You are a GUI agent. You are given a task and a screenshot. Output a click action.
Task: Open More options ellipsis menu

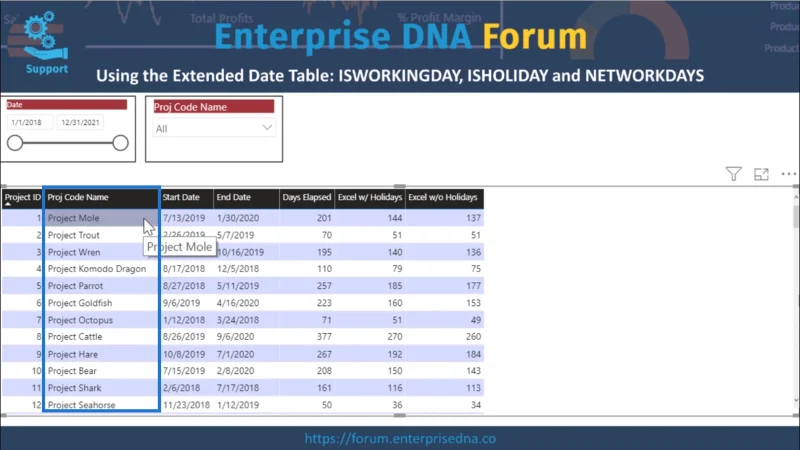(788, 174)
